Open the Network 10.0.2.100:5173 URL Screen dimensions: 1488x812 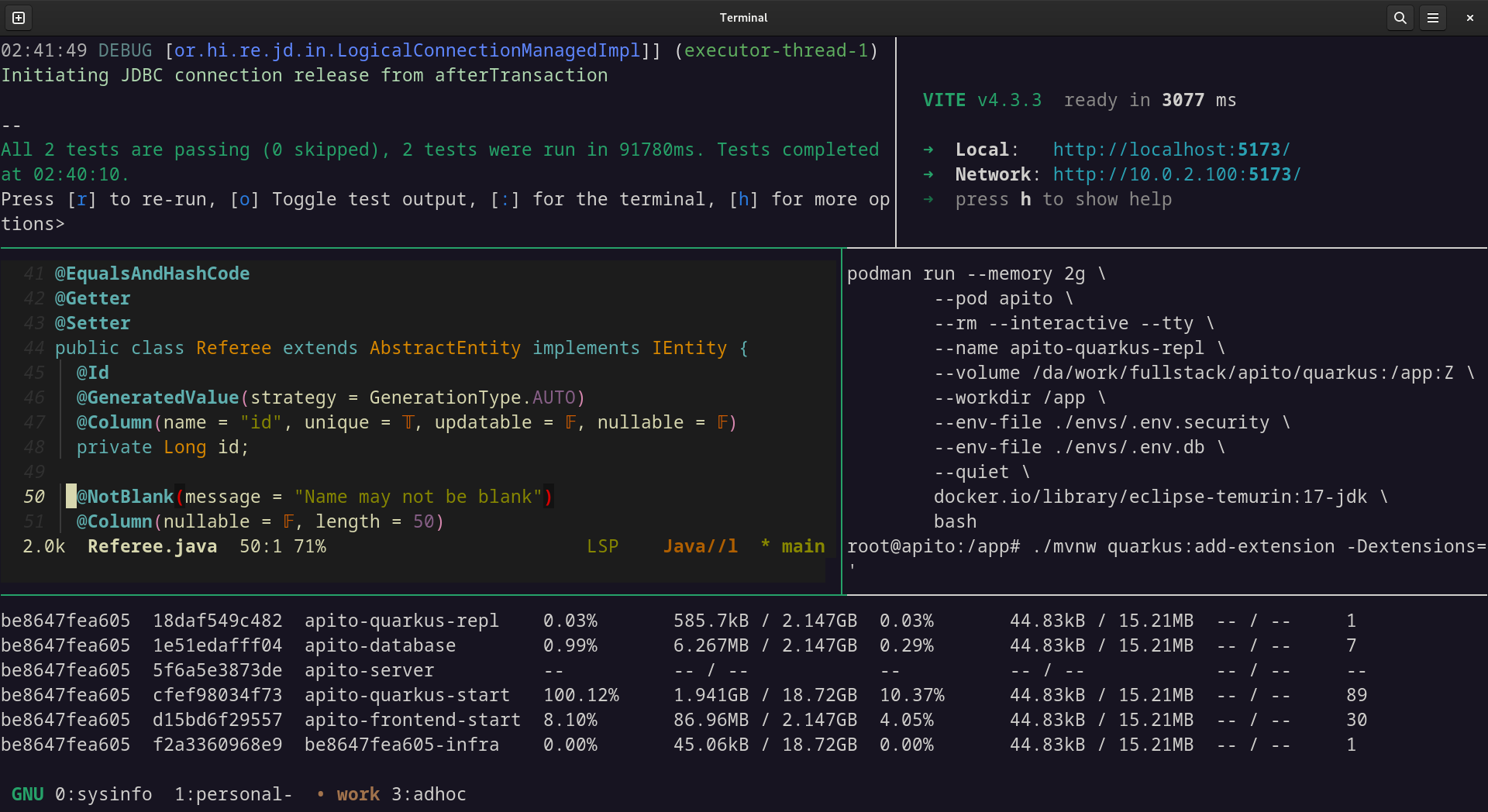coord(1176,174)
